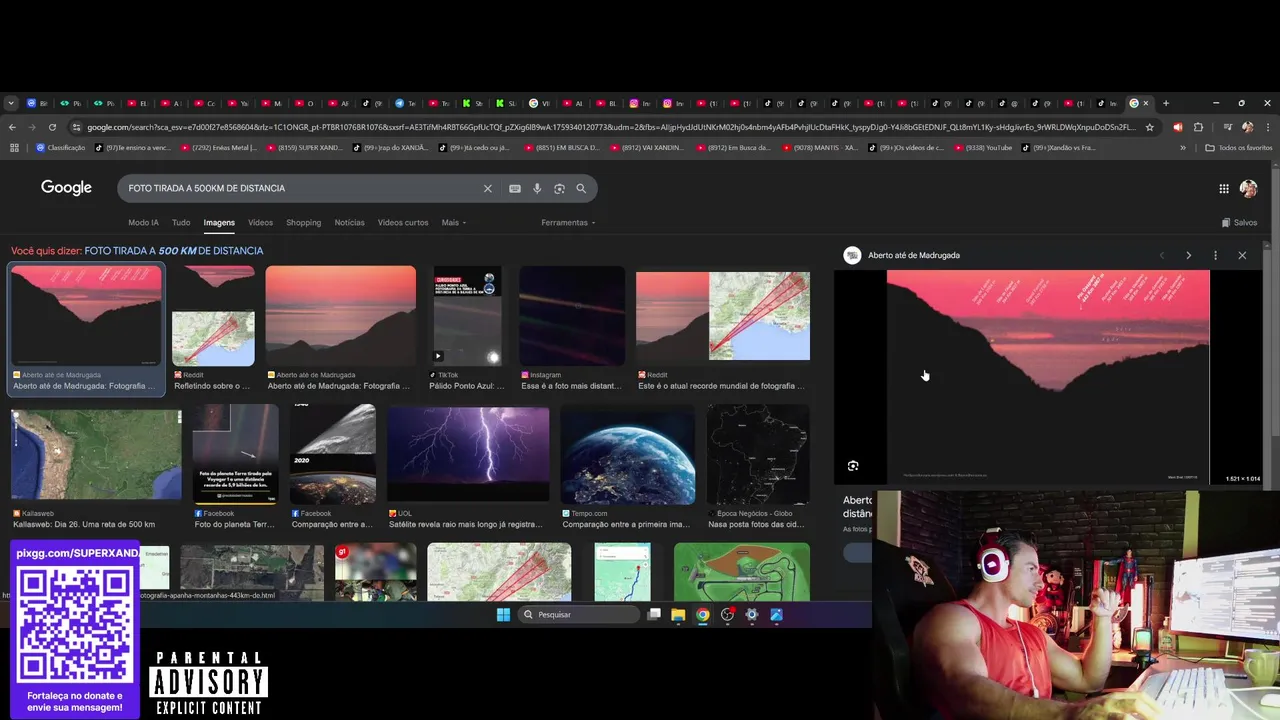Open the Google account avatar
This screenshot has width=1280, height=720.
pos(1248,188)
